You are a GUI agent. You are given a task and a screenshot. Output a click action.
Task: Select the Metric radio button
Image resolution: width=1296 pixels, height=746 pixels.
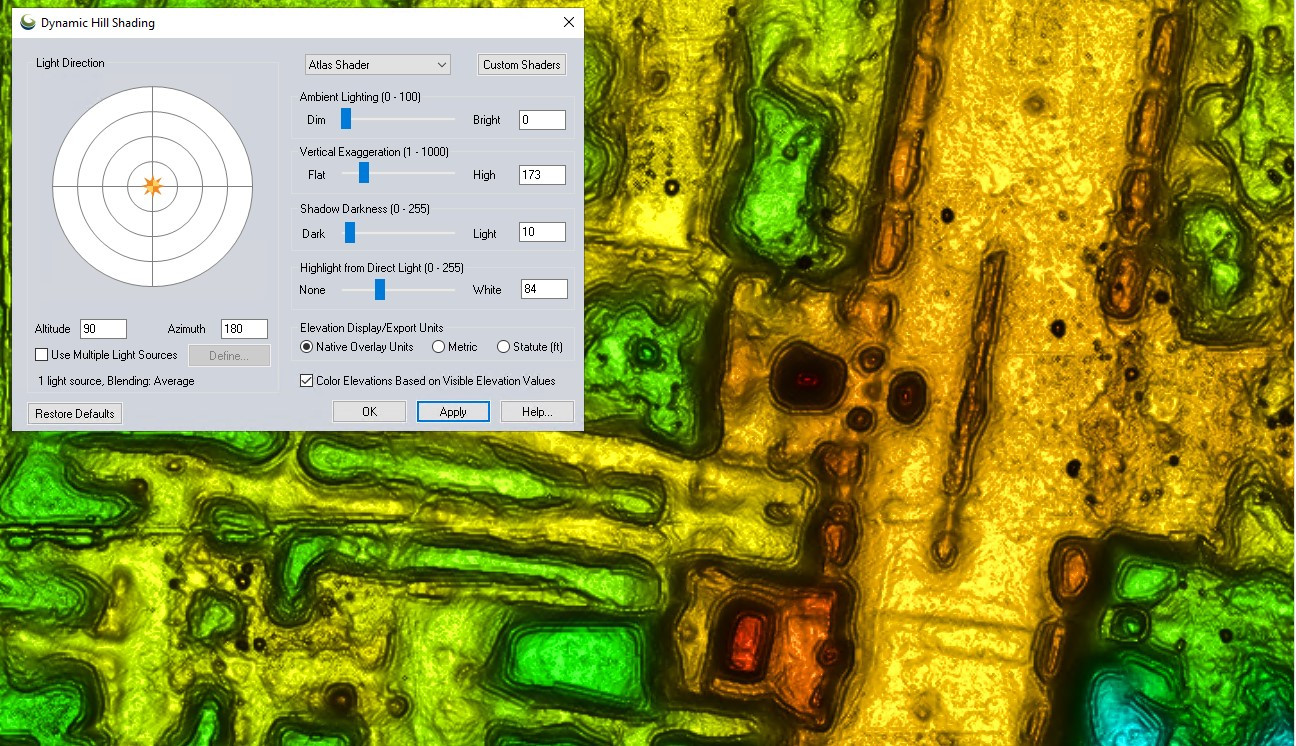coord(439,347)
